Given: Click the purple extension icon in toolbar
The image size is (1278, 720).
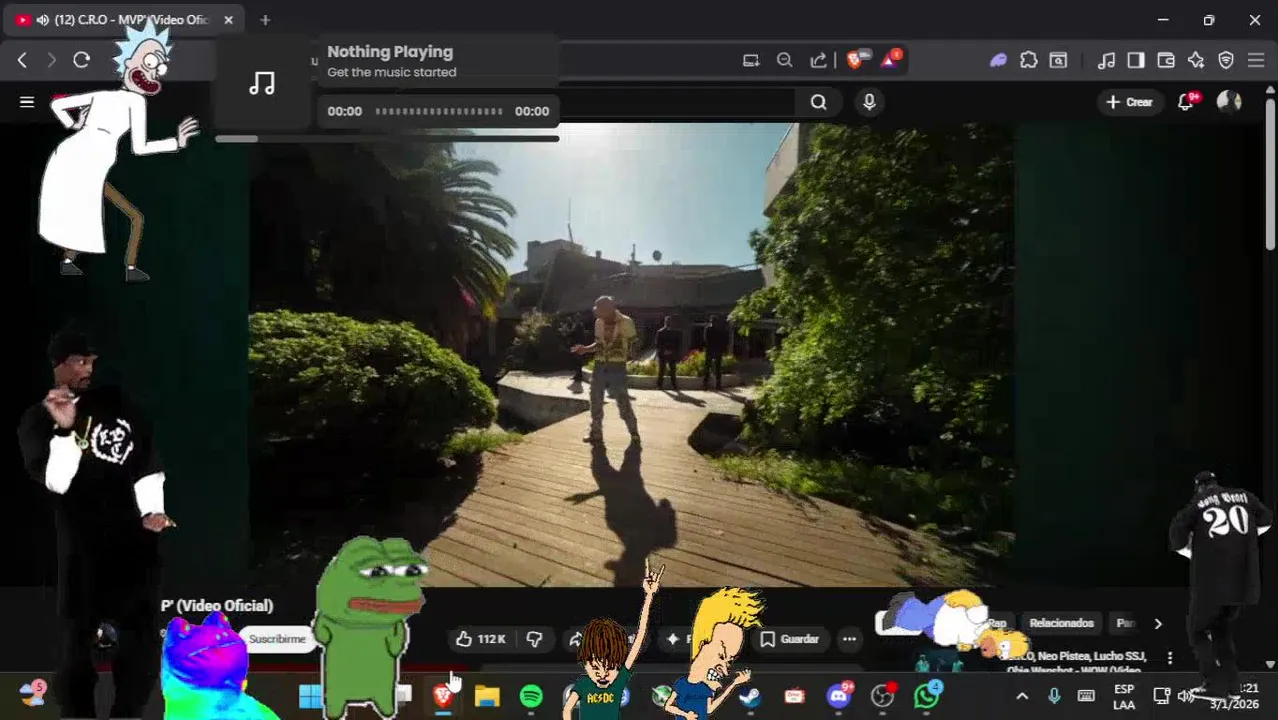Looking at the screenshot, I should pos(998,60).
